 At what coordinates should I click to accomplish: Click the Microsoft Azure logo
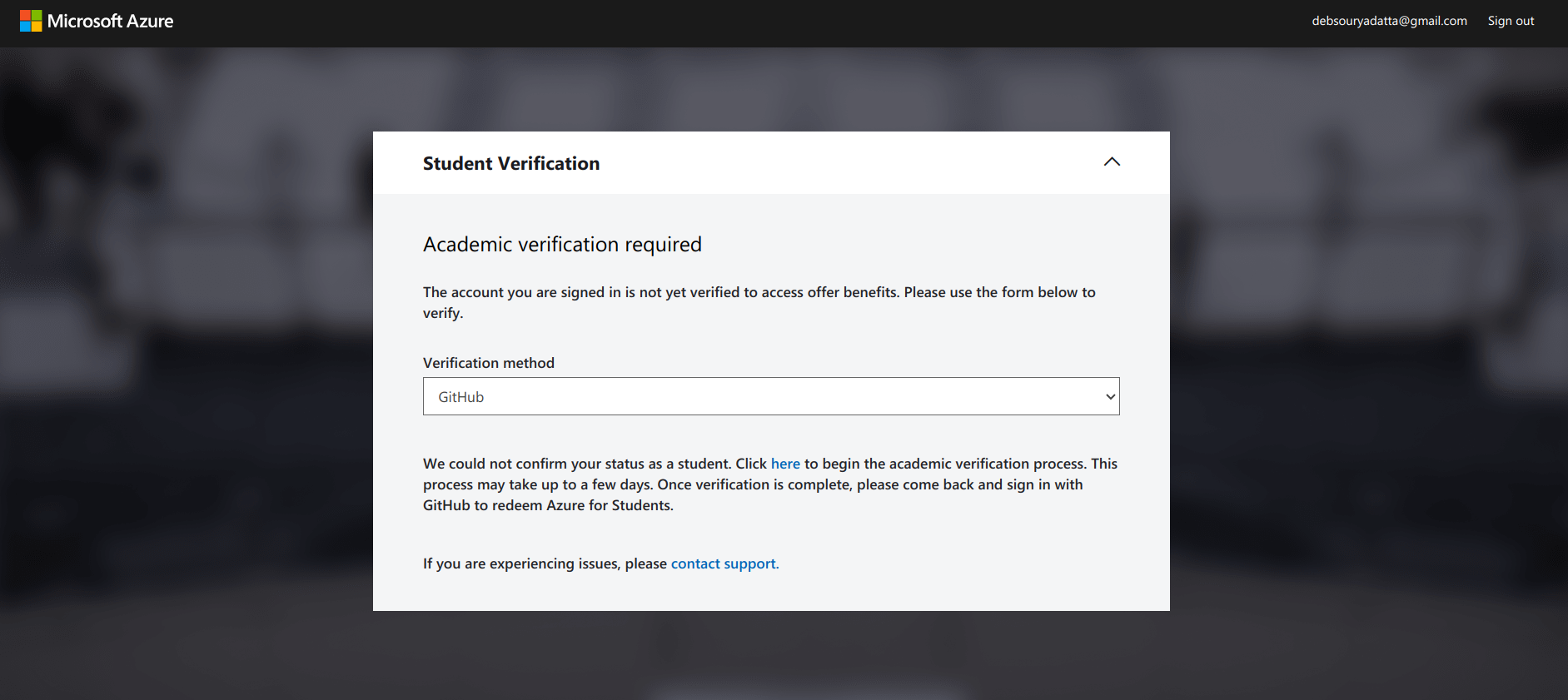coord(97,21)
